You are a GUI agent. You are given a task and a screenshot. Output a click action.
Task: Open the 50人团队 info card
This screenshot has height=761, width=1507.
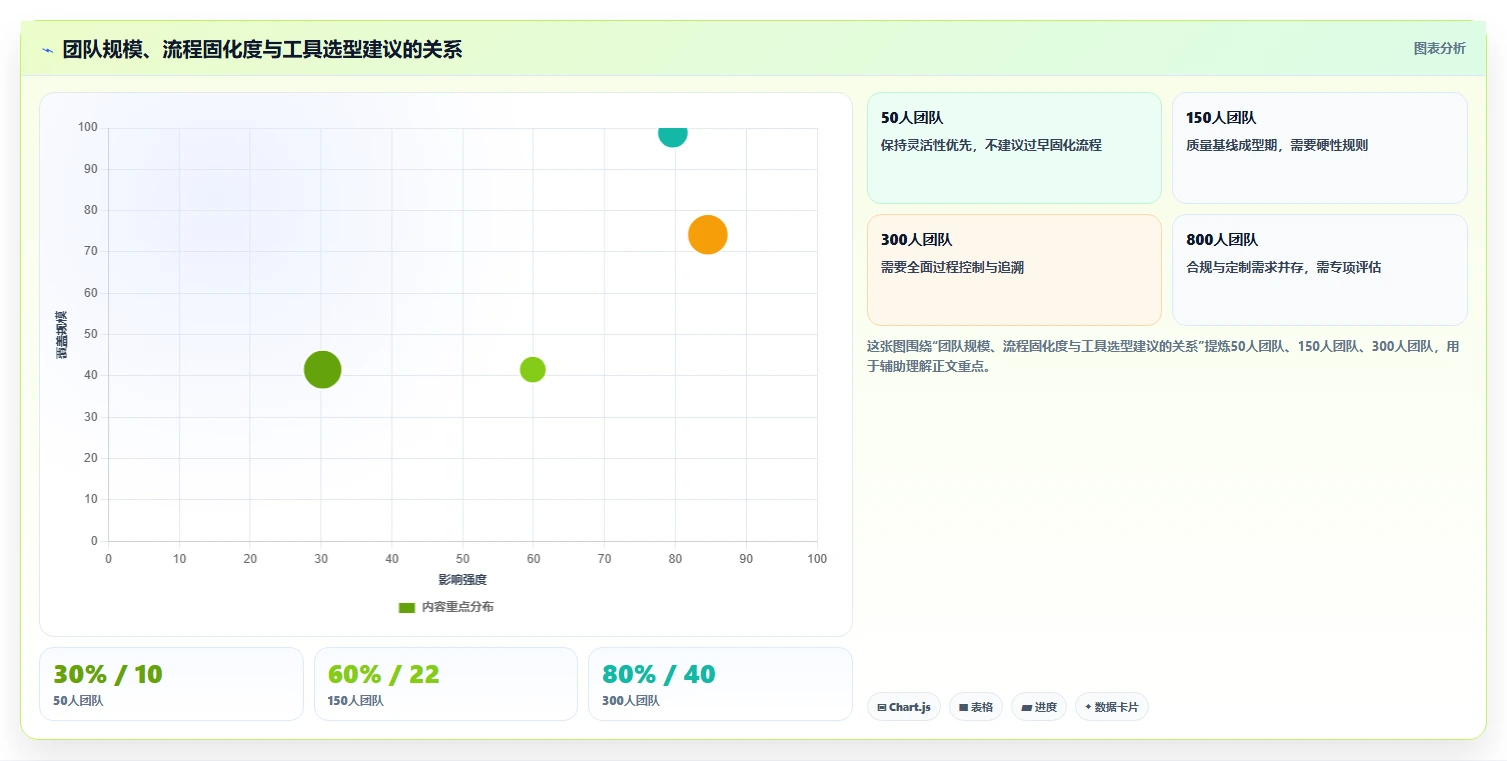point(1014,148)
